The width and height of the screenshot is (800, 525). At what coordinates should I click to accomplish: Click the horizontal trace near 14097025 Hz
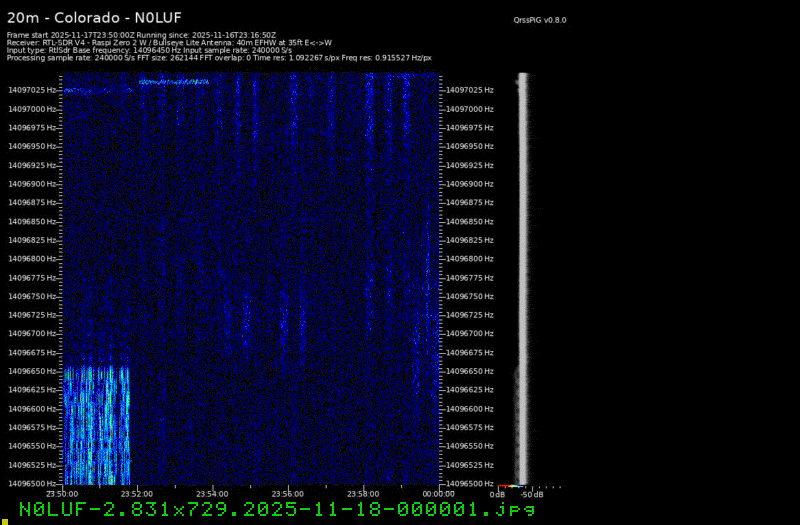coord(174,82)
